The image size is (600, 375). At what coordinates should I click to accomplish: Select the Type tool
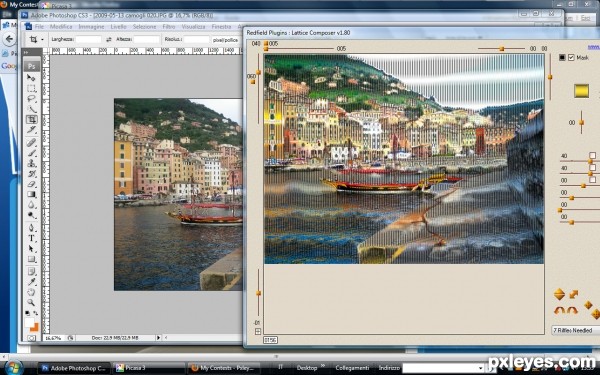click(x=31, y=238)
